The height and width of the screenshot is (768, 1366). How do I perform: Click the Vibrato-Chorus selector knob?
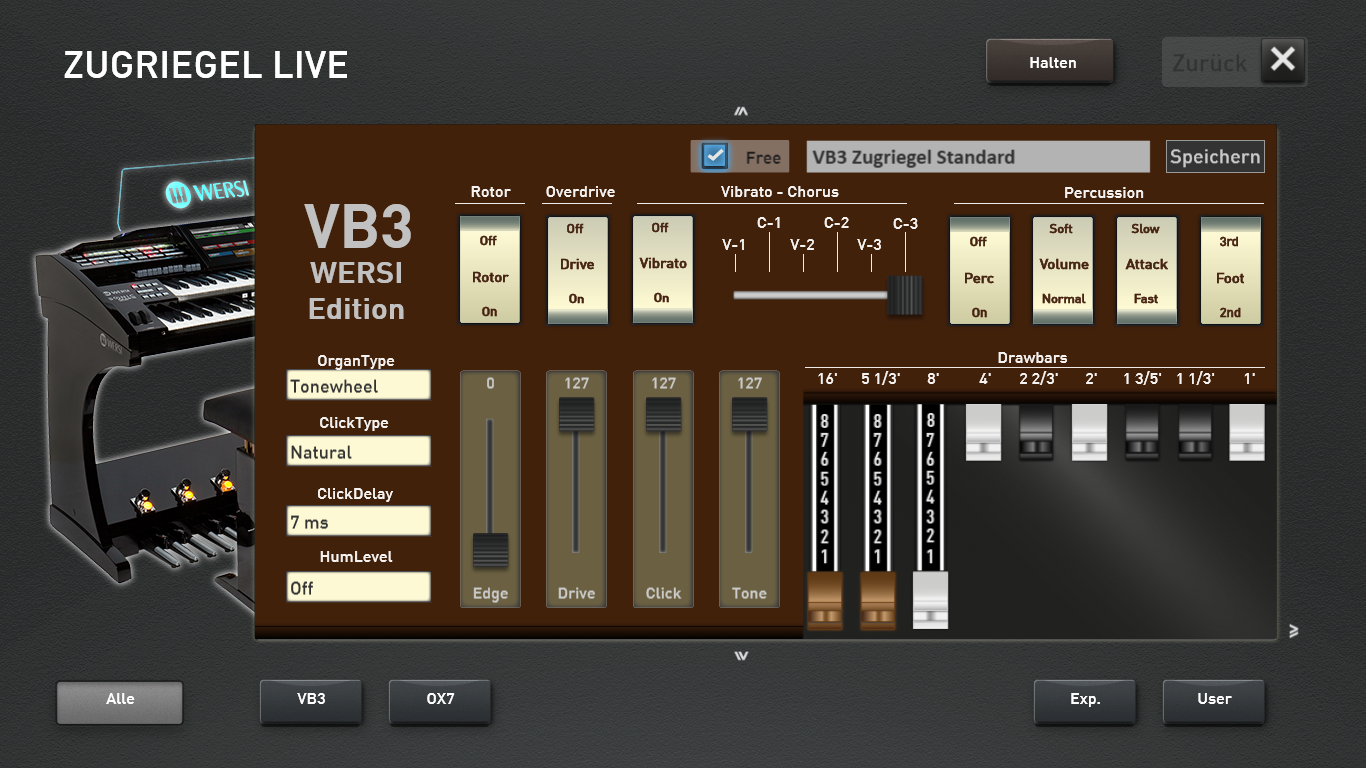905,296
